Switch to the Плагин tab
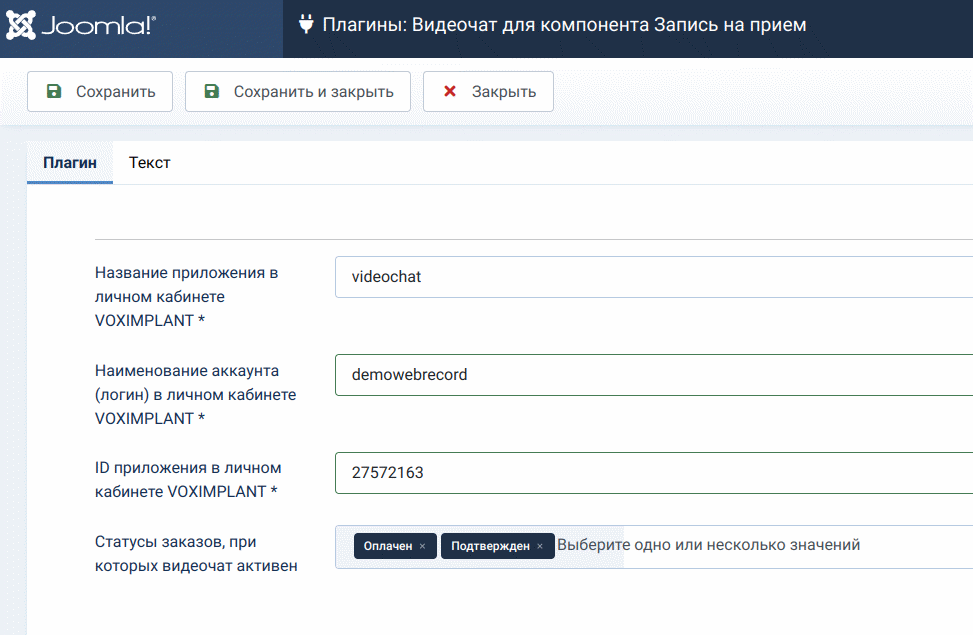Viewport: 973px width, 635px height. point(70,162)
